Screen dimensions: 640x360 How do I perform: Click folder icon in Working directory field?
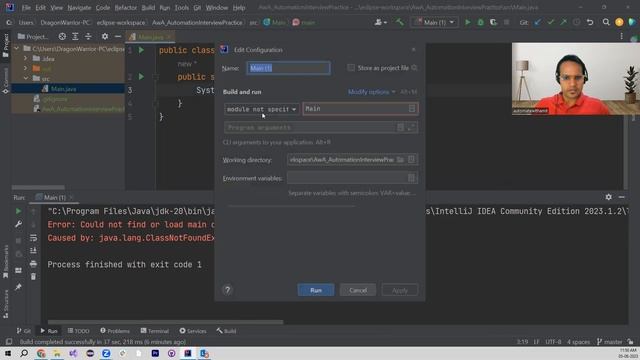pyautogui.click(x=400, y=160)
